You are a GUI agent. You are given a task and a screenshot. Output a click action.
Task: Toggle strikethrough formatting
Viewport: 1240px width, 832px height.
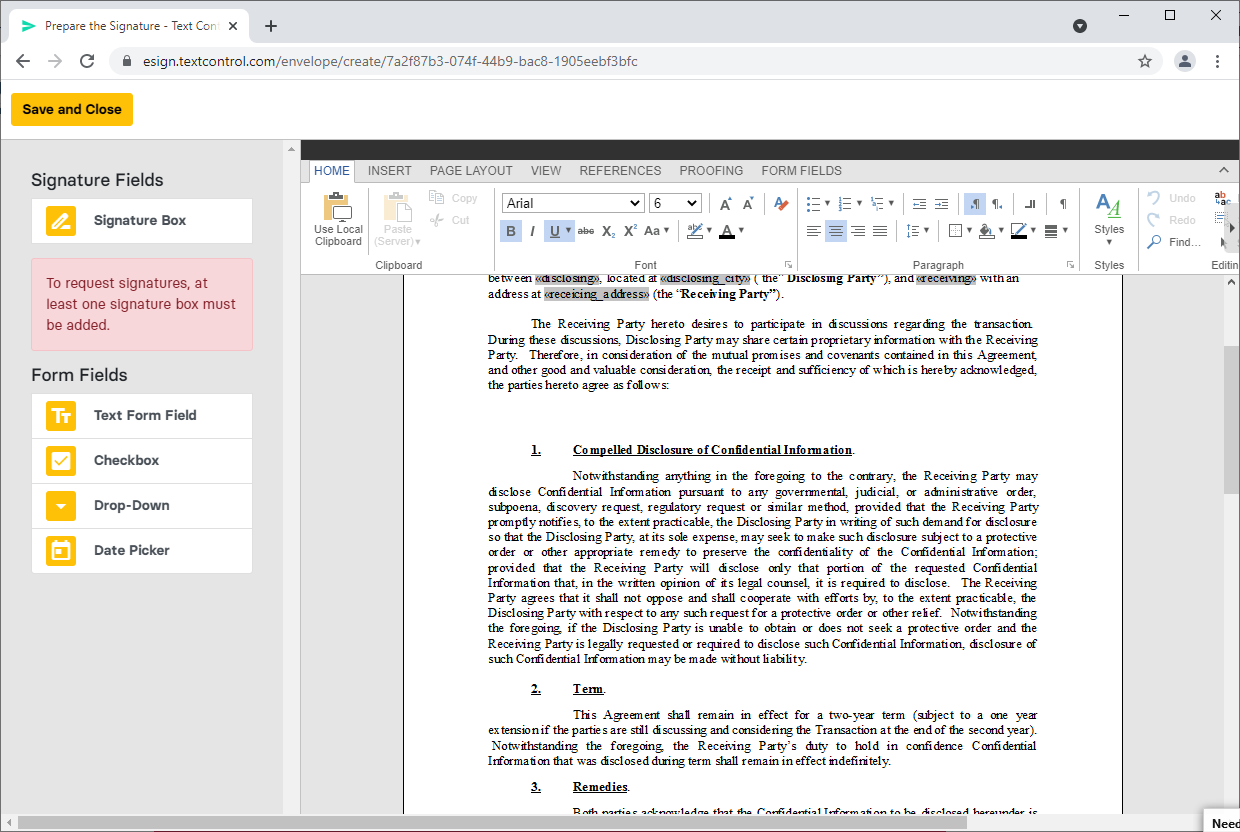pos(586,231)
